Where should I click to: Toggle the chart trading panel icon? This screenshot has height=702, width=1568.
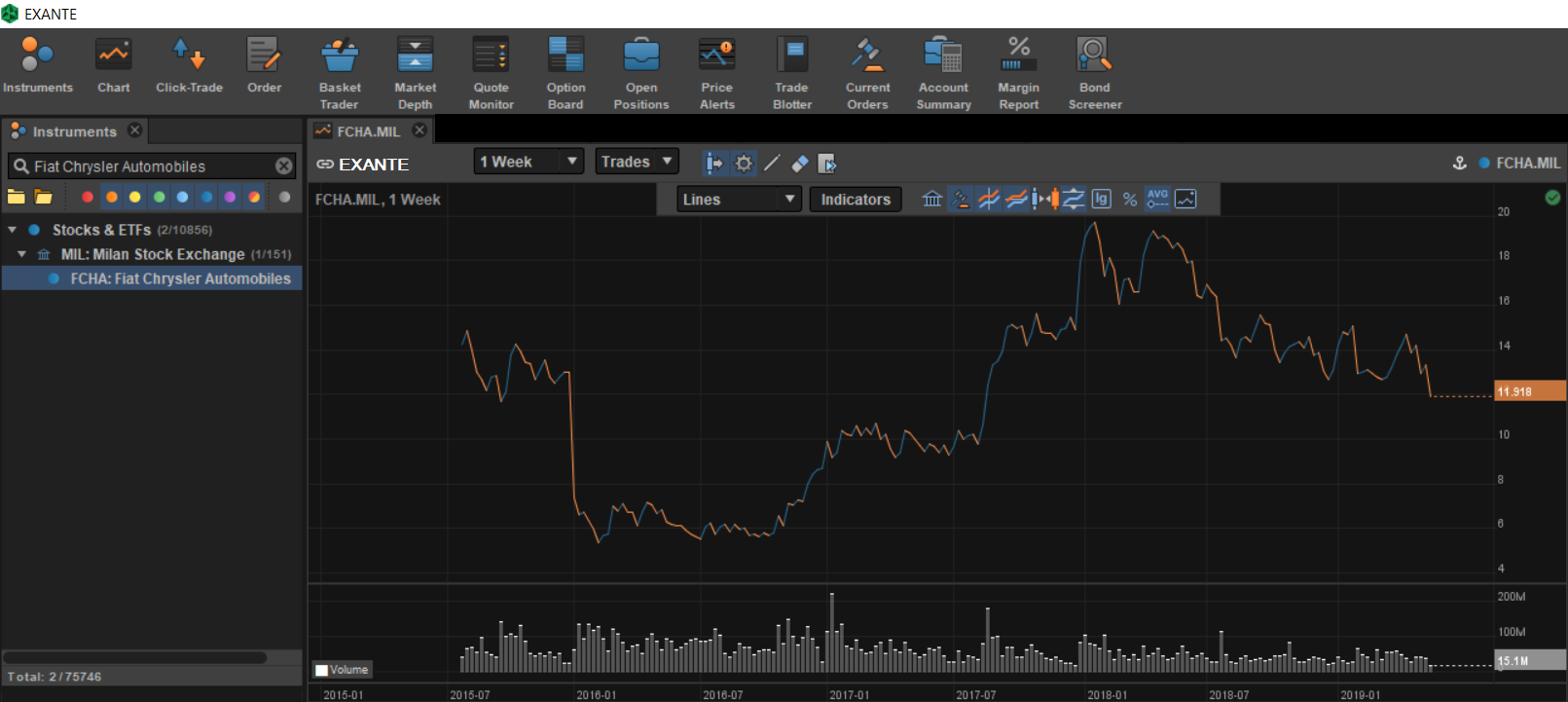[x=714, y=164]
